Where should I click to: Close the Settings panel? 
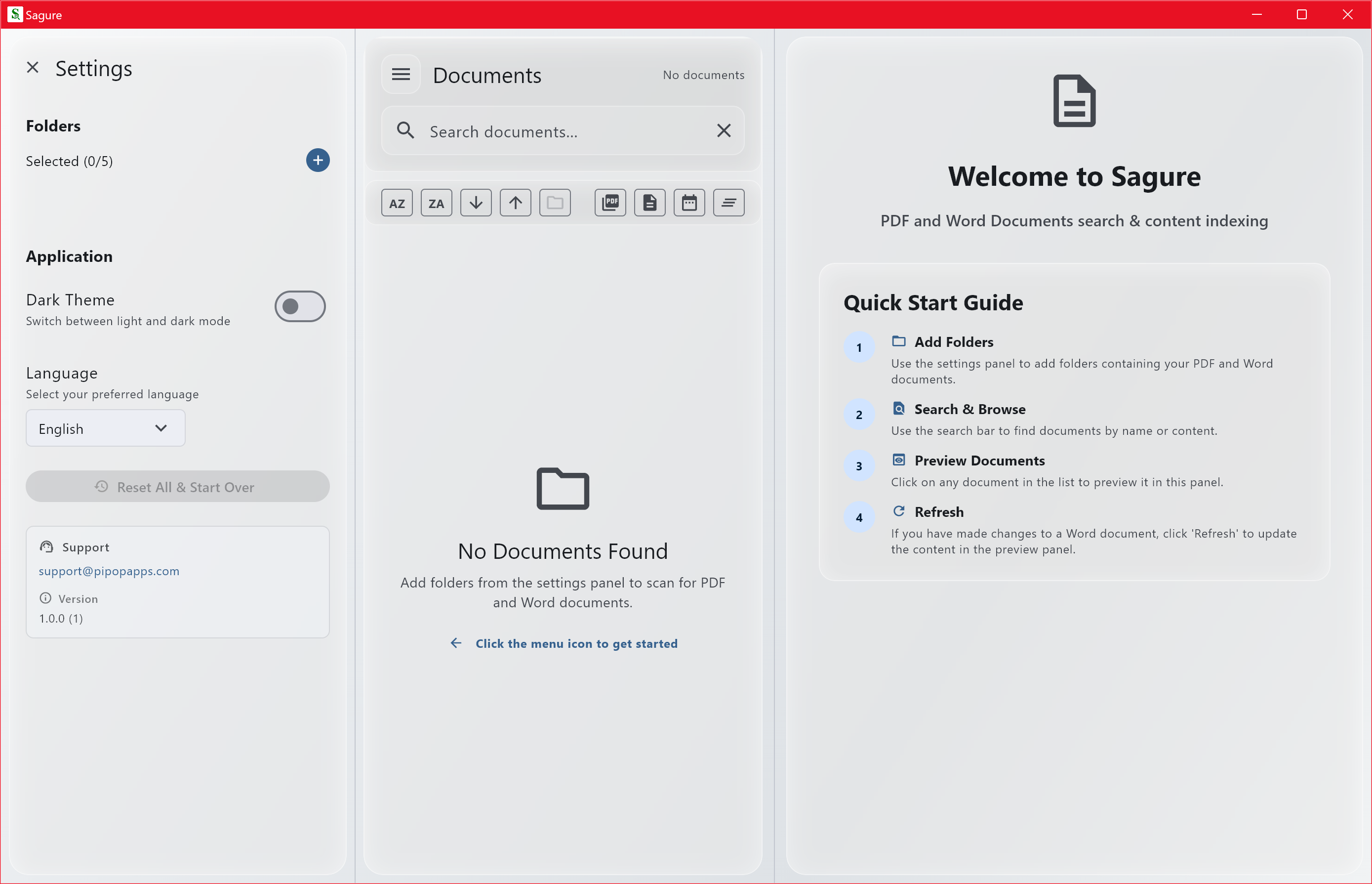tap(33, 68)
